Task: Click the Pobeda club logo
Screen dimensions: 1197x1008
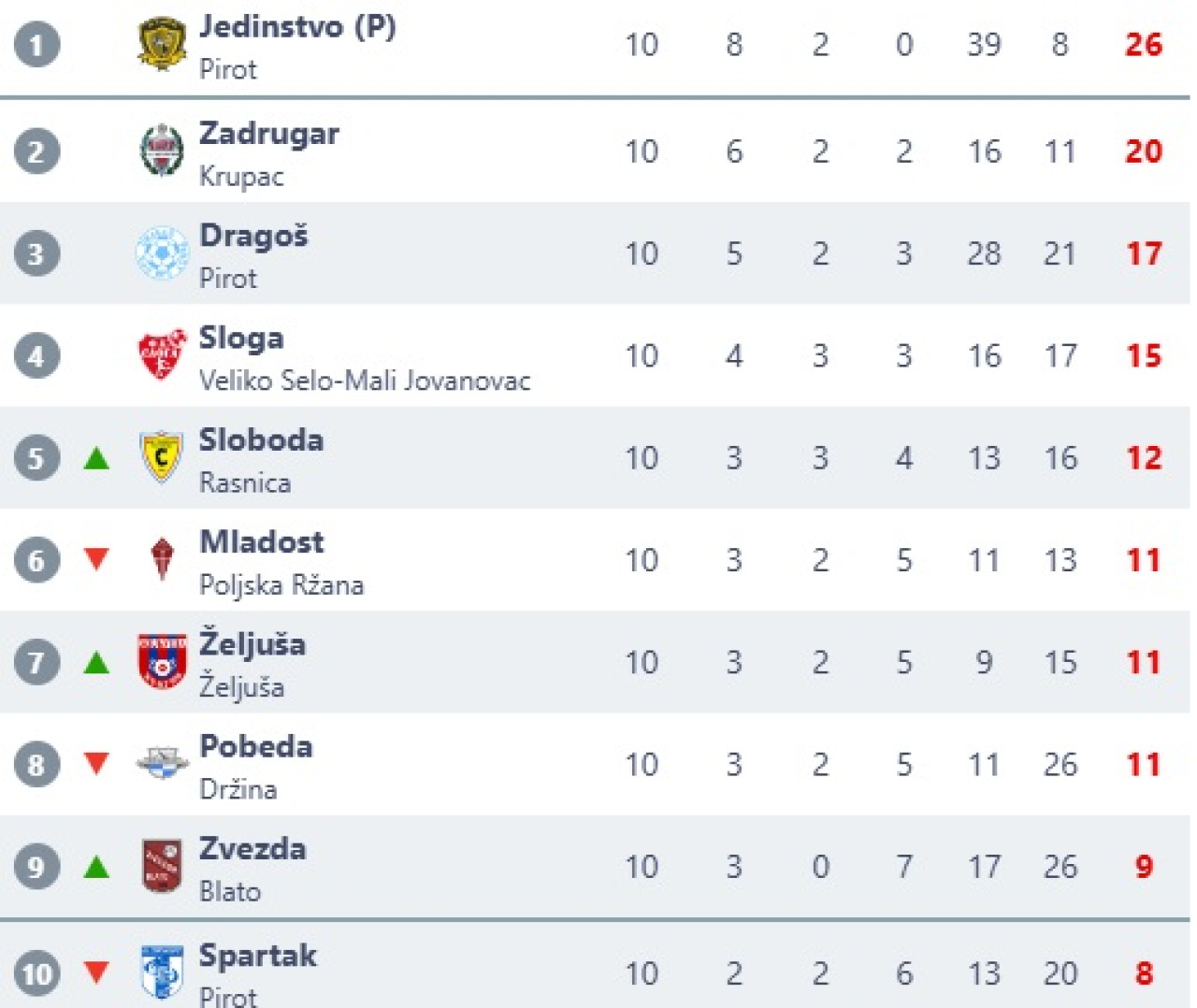Action: click(162, 764)
